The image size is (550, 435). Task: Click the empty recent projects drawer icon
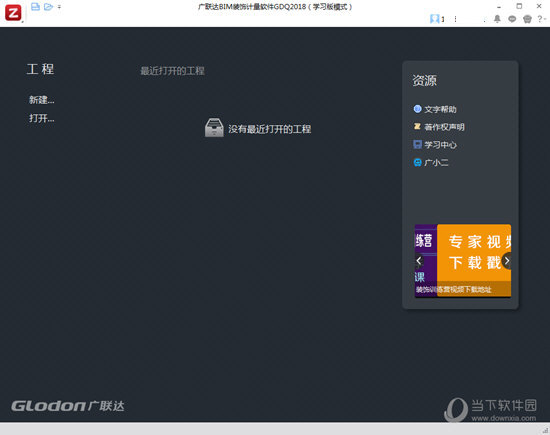[x=214, y=128]
